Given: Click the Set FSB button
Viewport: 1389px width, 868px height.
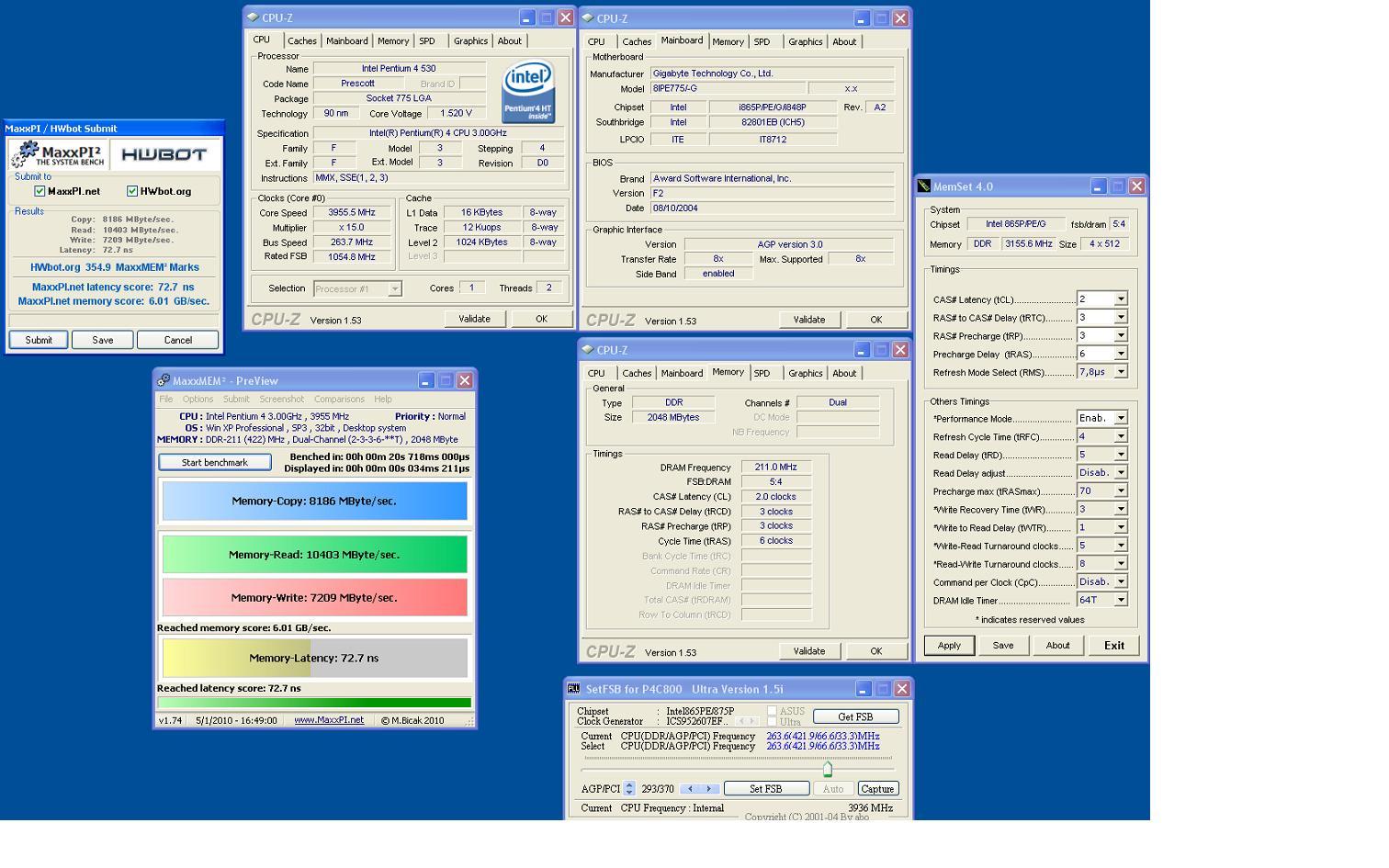Looking at the screenshot, I should point(765,788).
